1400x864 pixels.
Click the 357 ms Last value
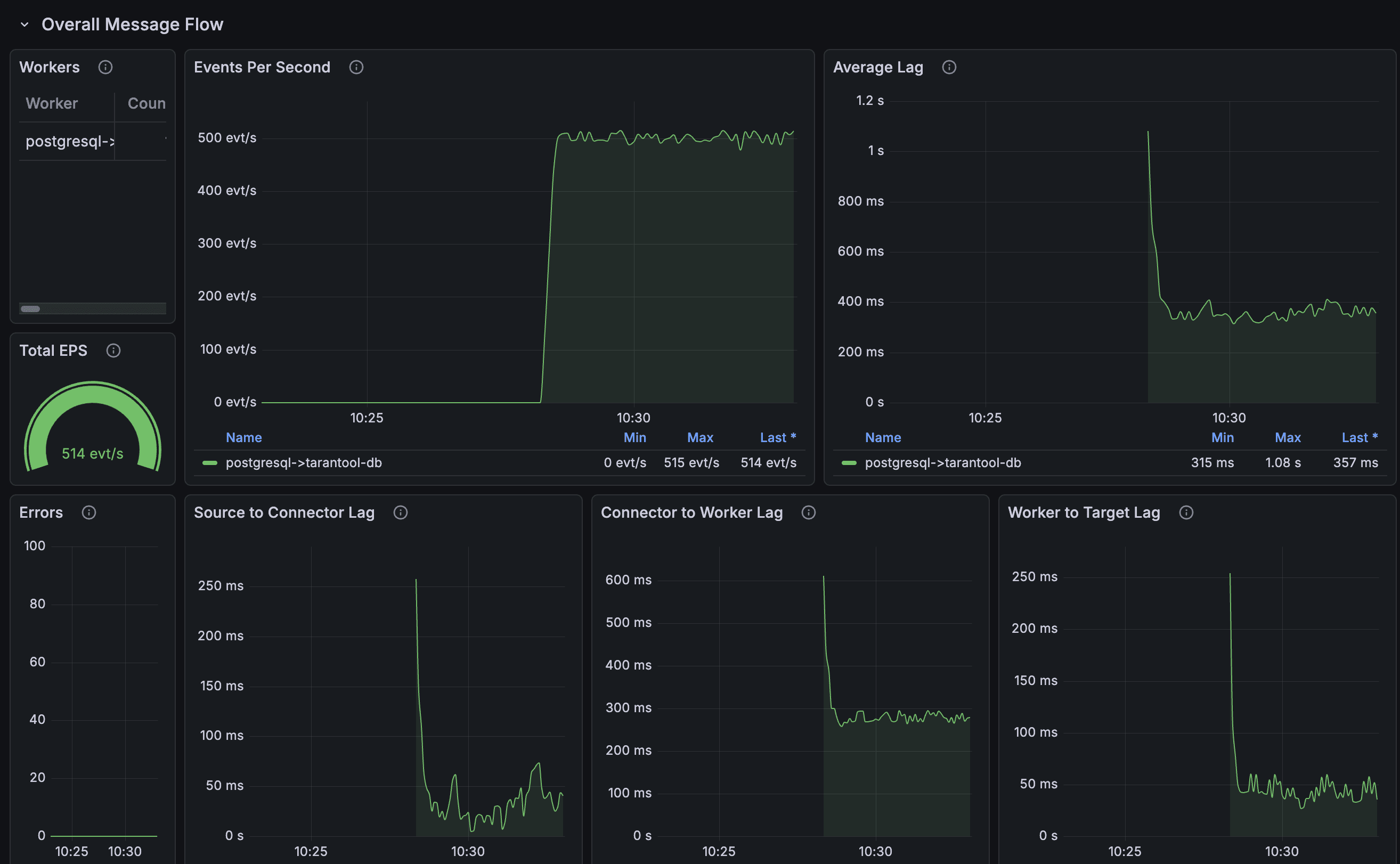pyautogui.click(x=1355, y=463)
